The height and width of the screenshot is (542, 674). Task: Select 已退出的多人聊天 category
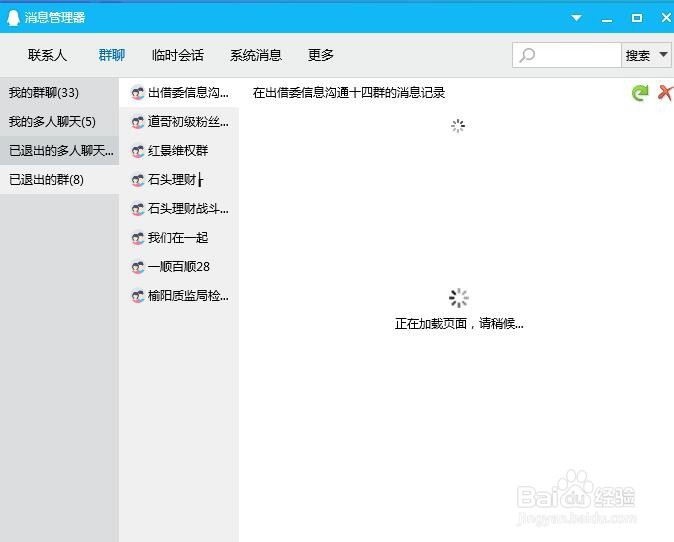59,150
